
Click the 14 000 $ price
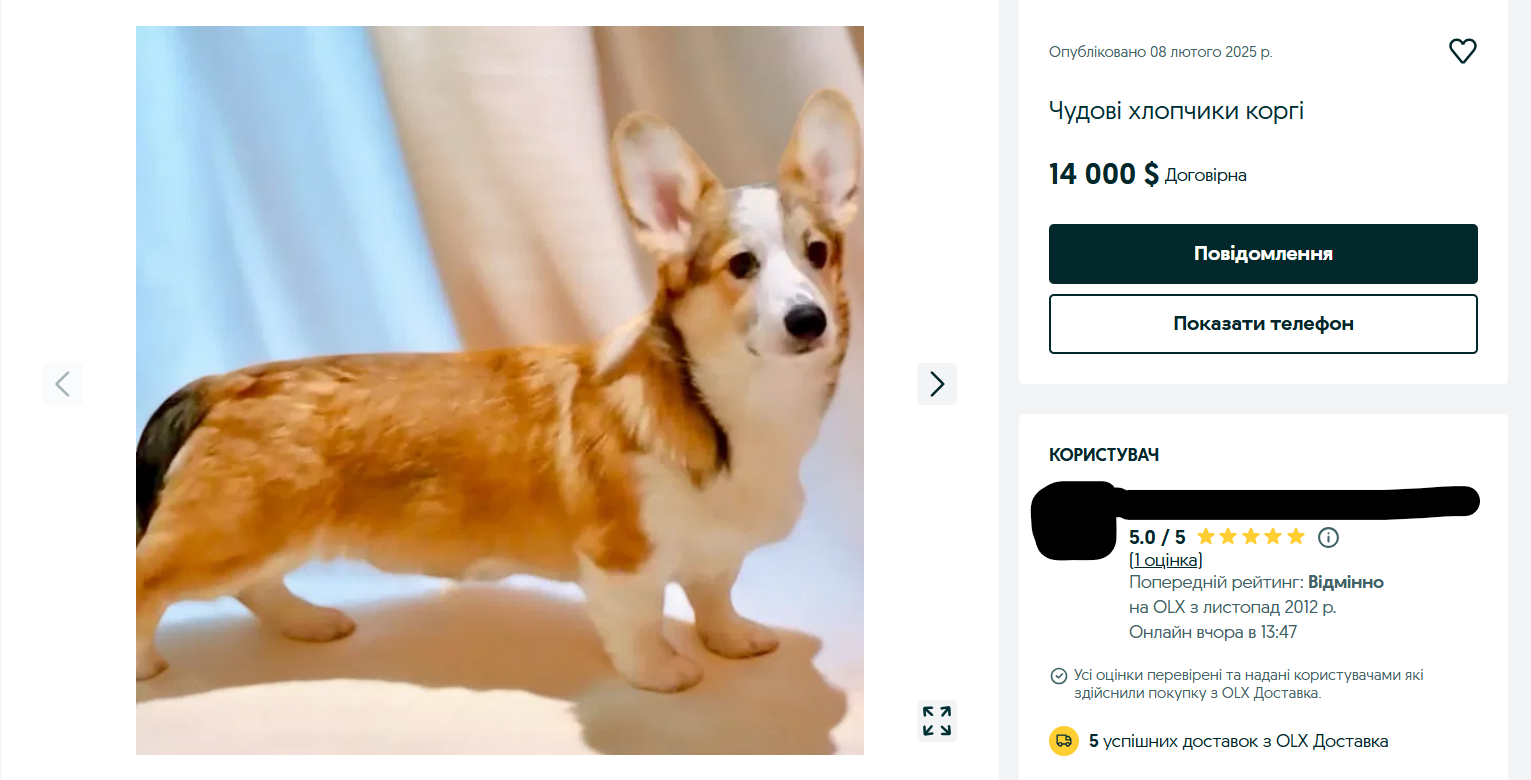(x=1104, y=174)
